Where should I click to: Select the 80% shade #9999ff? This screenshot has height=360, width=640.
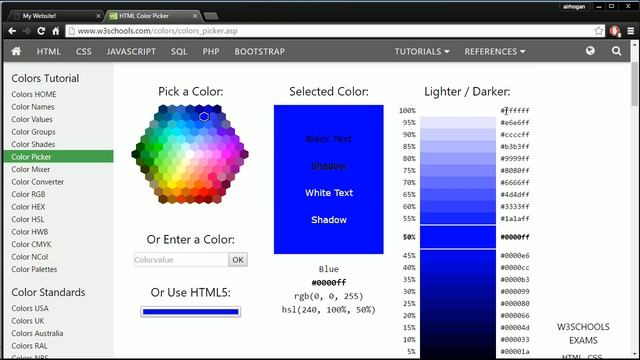coord(458,158)
